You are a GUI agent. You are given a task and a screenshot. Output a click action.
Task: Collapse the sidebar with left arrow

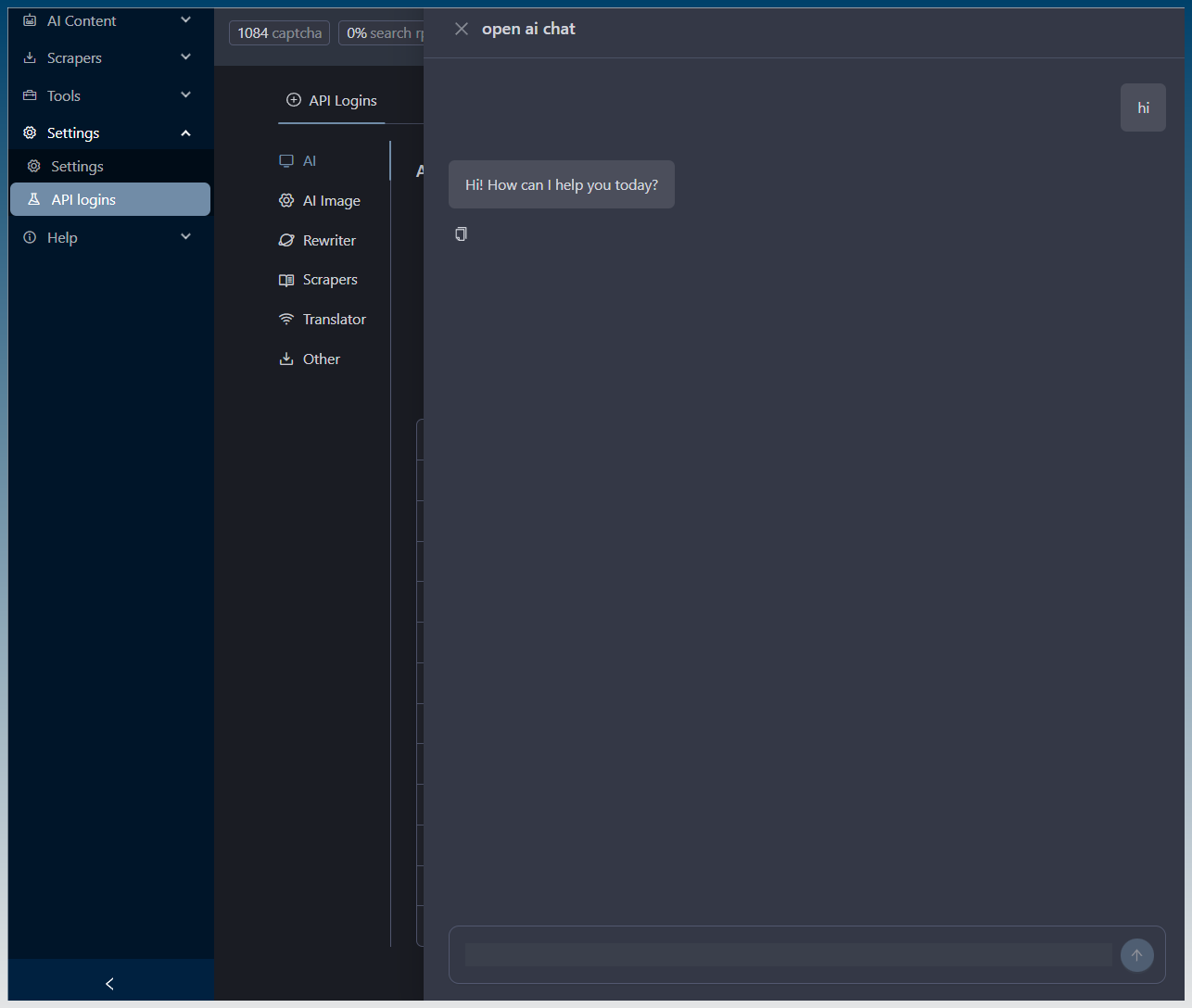point(110,984)
